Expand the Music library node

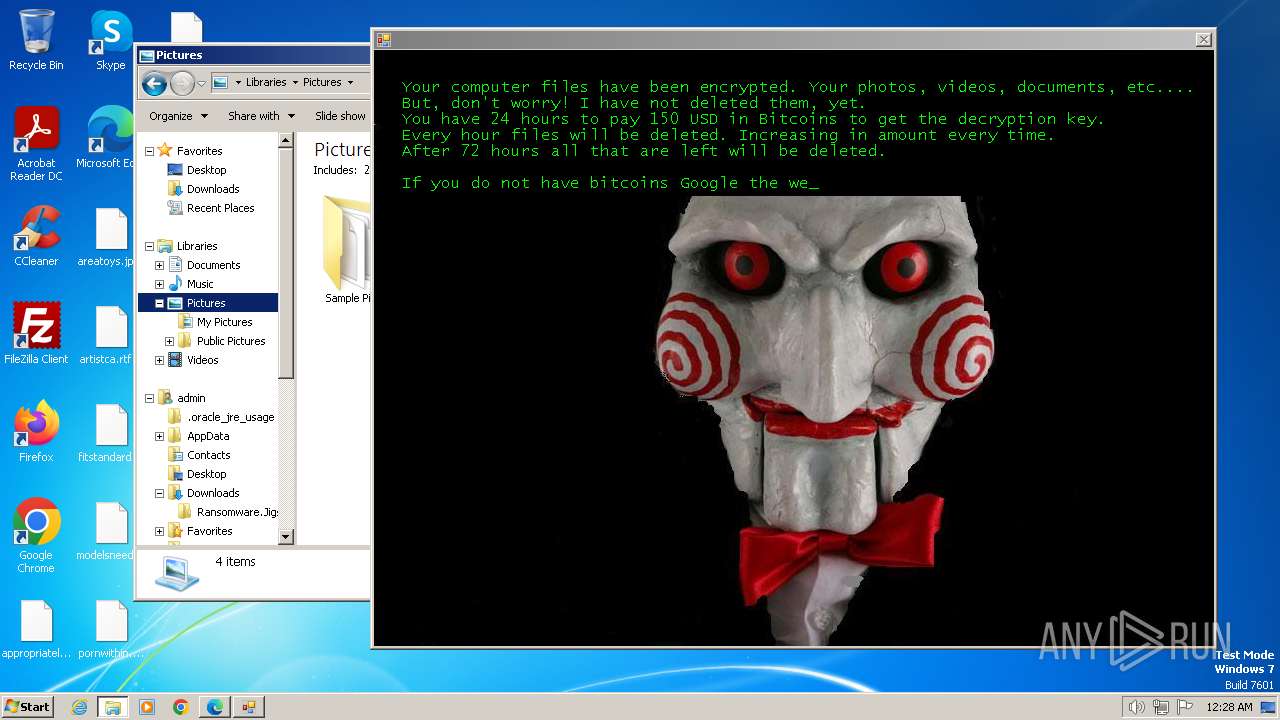pyautogui.click(x=159, y=284)
